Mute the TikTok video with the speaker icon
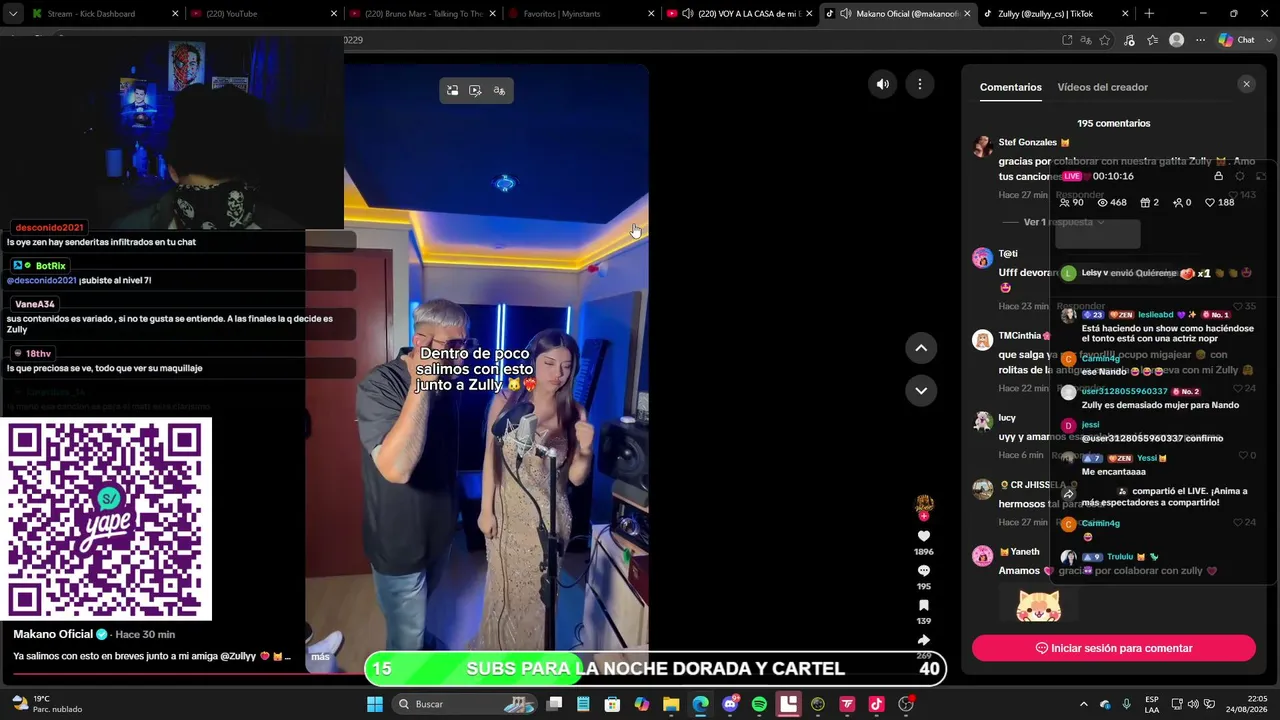The image size is (1280, 720). pyautogui.click(x=882, y=85)
